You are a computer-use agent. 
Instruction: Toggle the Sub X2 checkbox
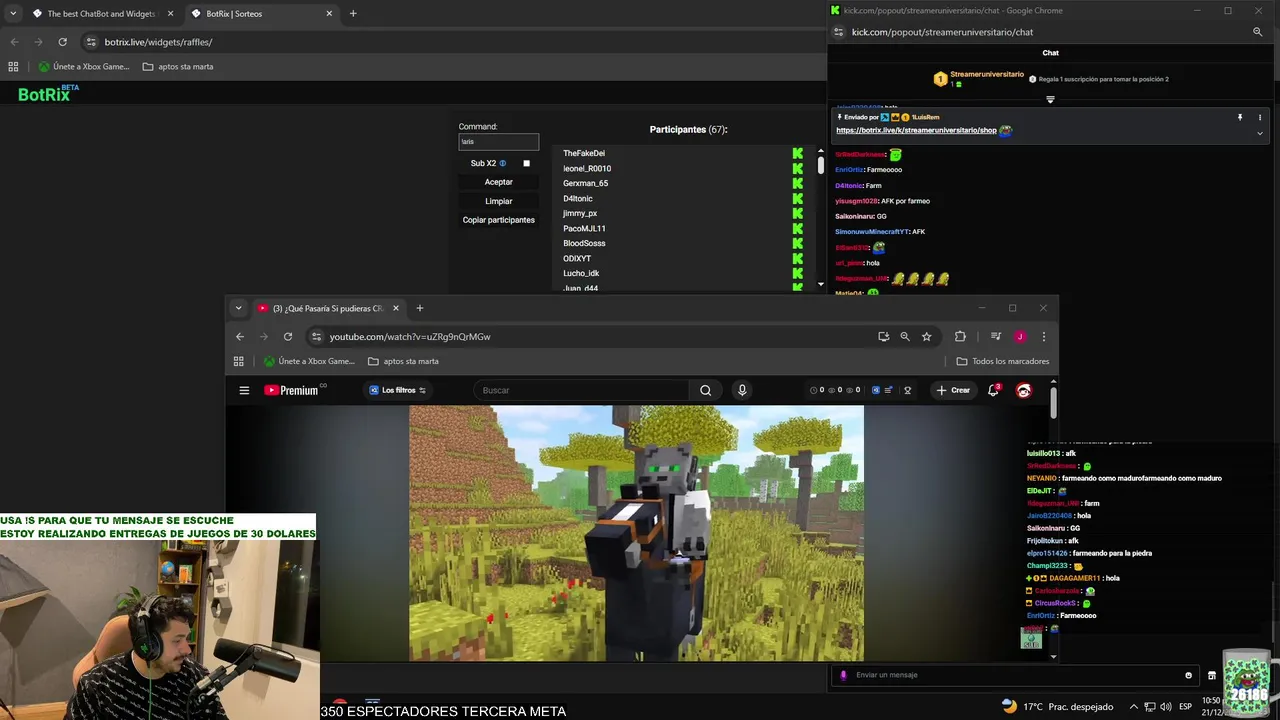[x=526, y=163]
